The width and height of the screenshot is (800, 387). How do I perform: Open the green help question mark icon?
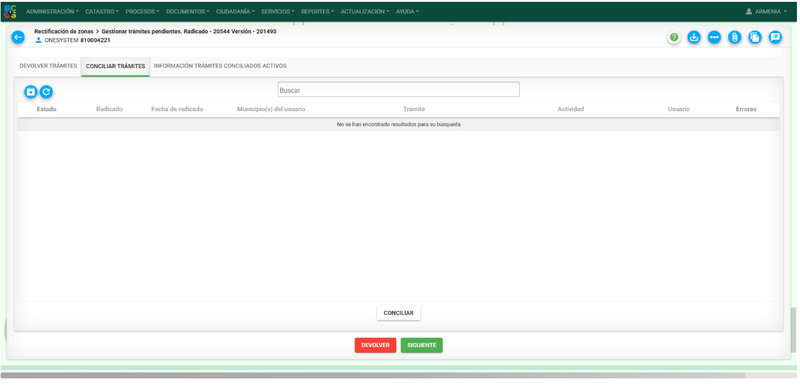[674, 37]
